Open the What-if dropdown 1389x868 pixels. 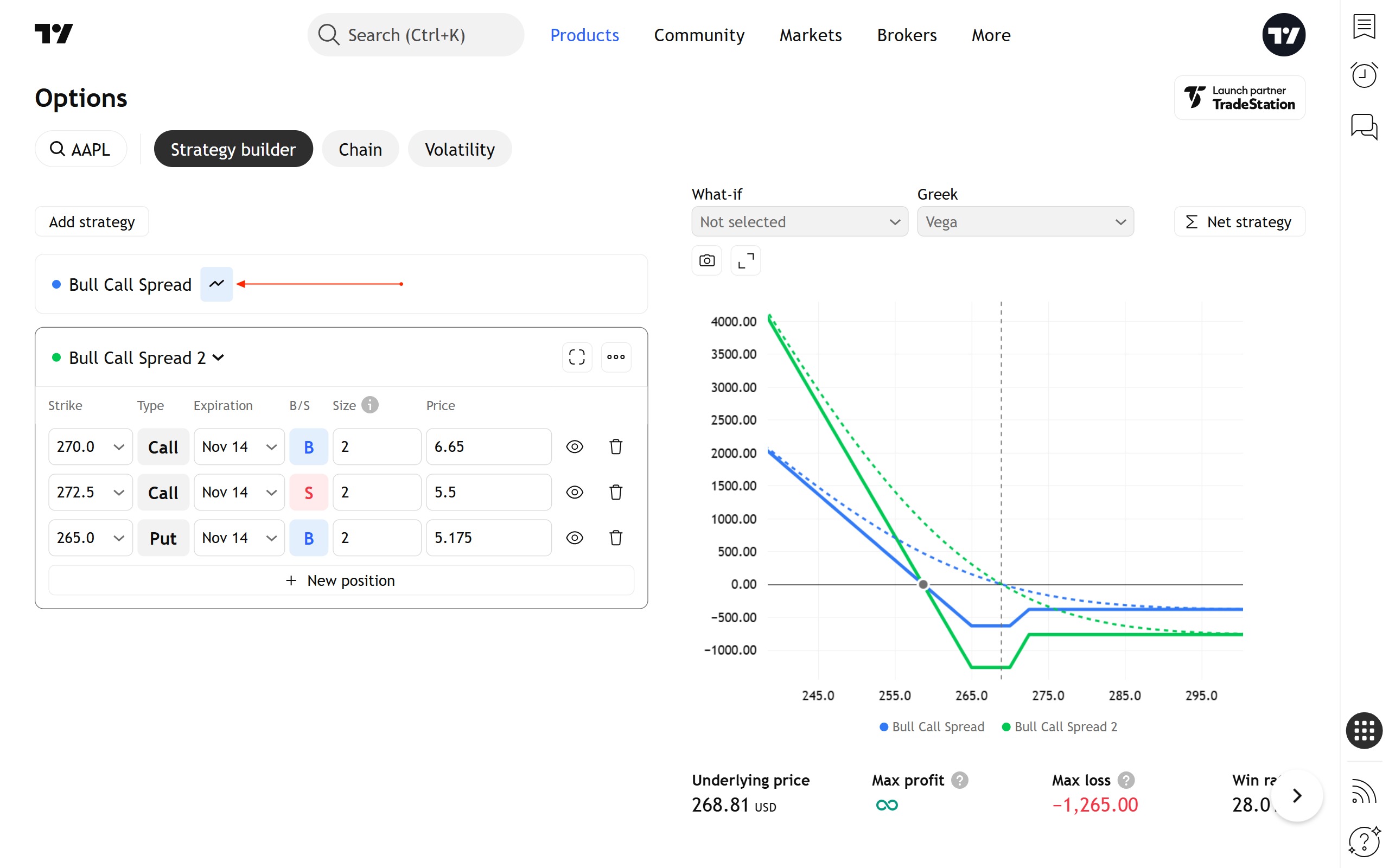click(x=799, y=221)
